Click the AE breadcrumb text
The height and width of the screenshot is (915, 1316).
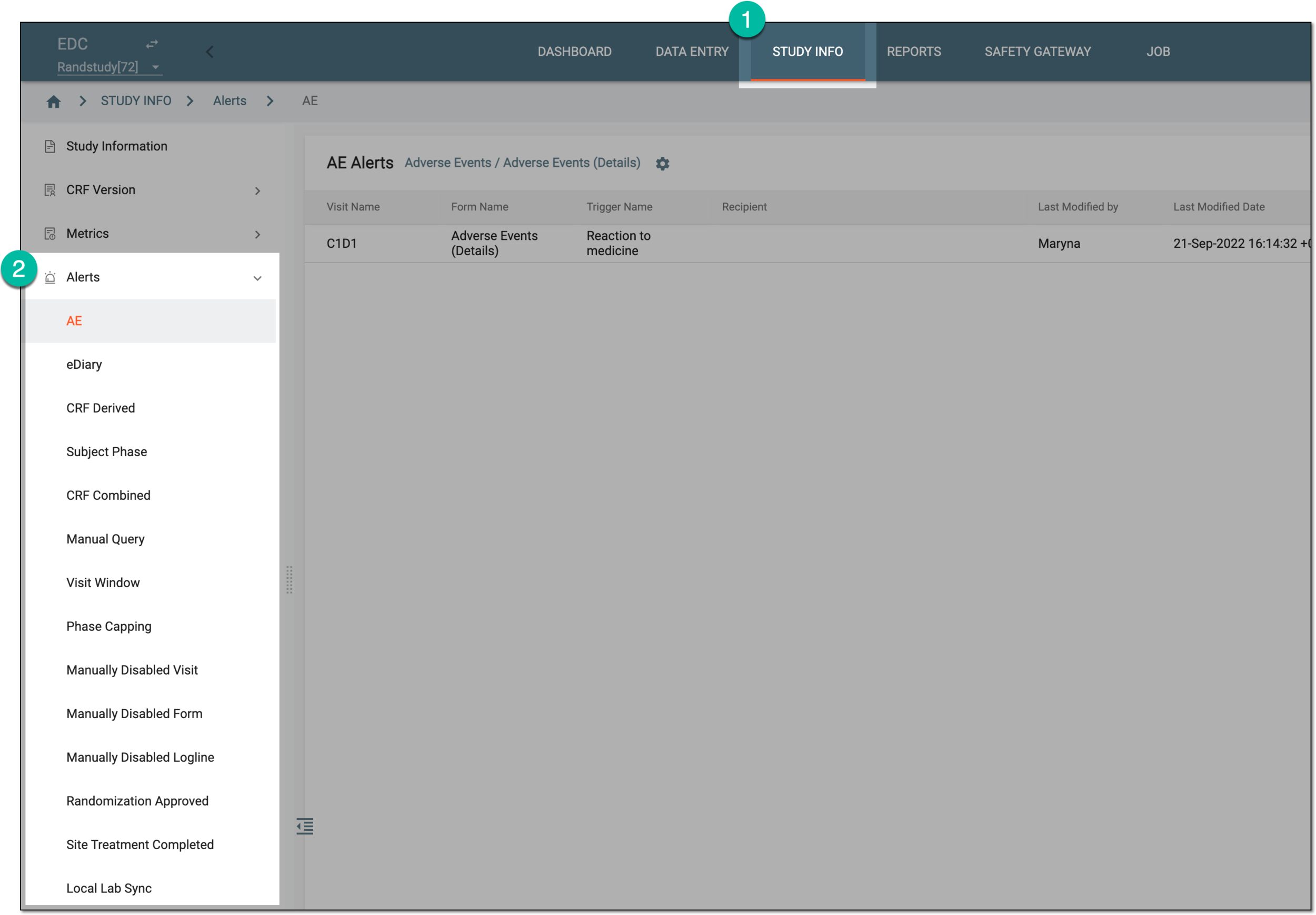[x=310, y=101]
